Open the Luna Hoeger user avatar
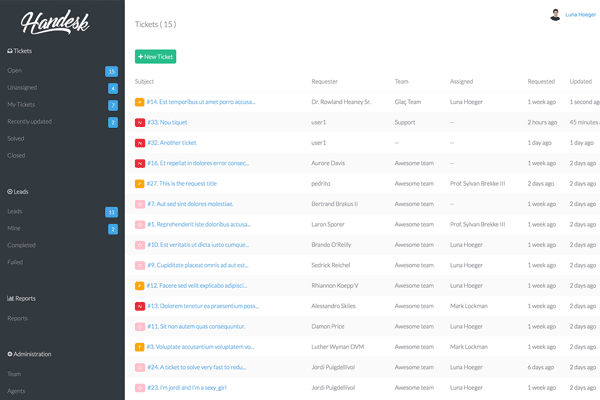The image size is (600, 400). pos(555,15)
